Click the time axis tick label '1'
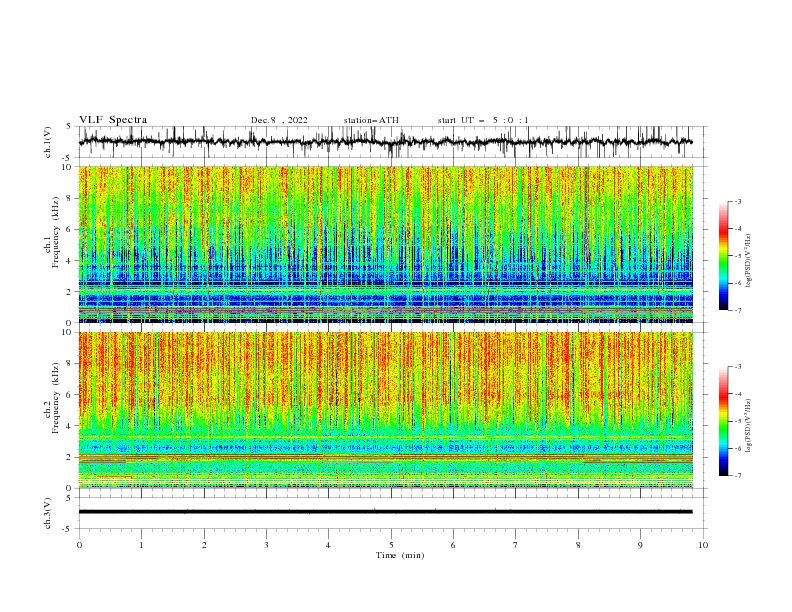Viewport: 792px width, 612px height. coord(142,545)
